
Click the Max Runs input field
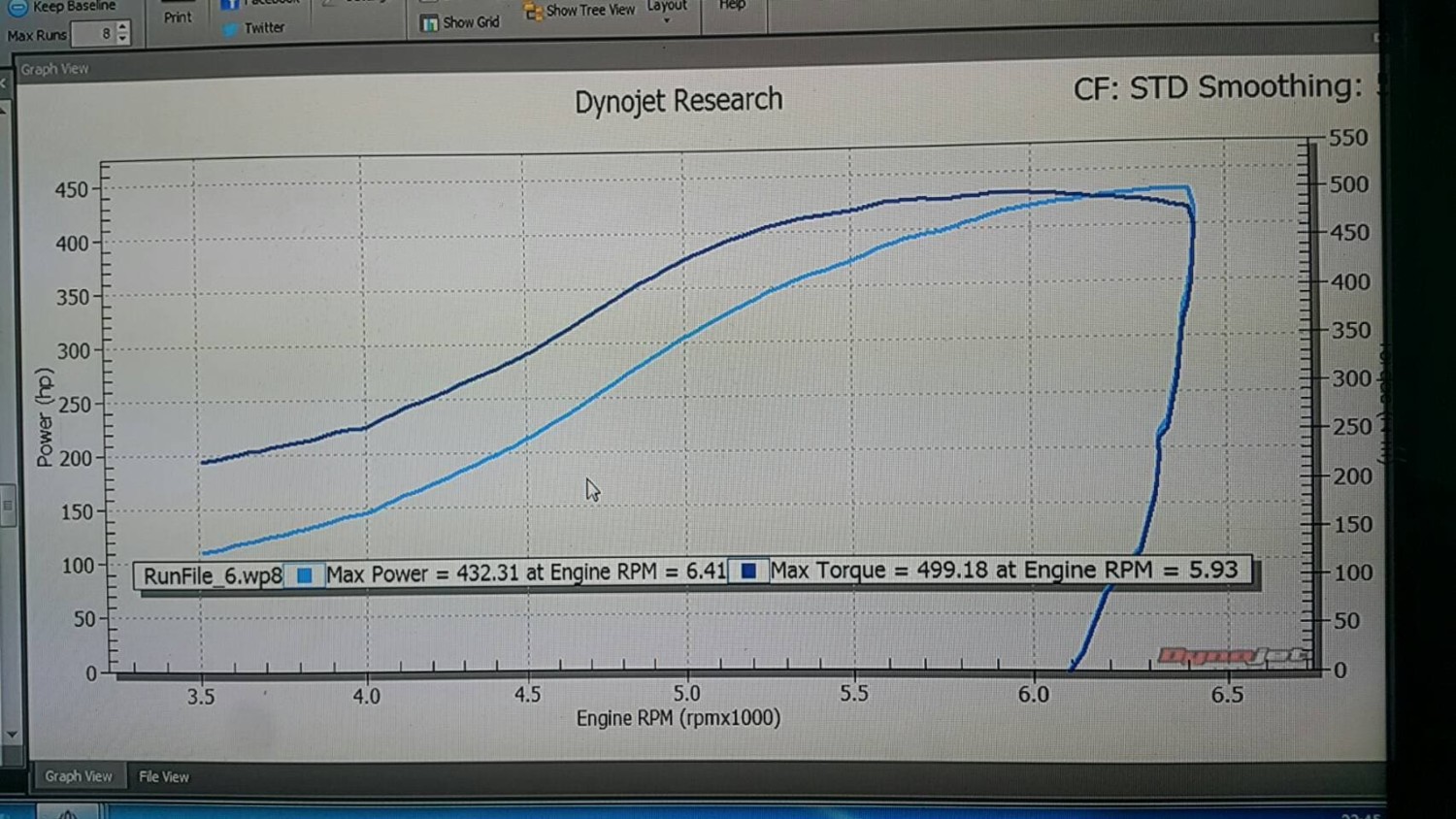[x=93, y=34]
